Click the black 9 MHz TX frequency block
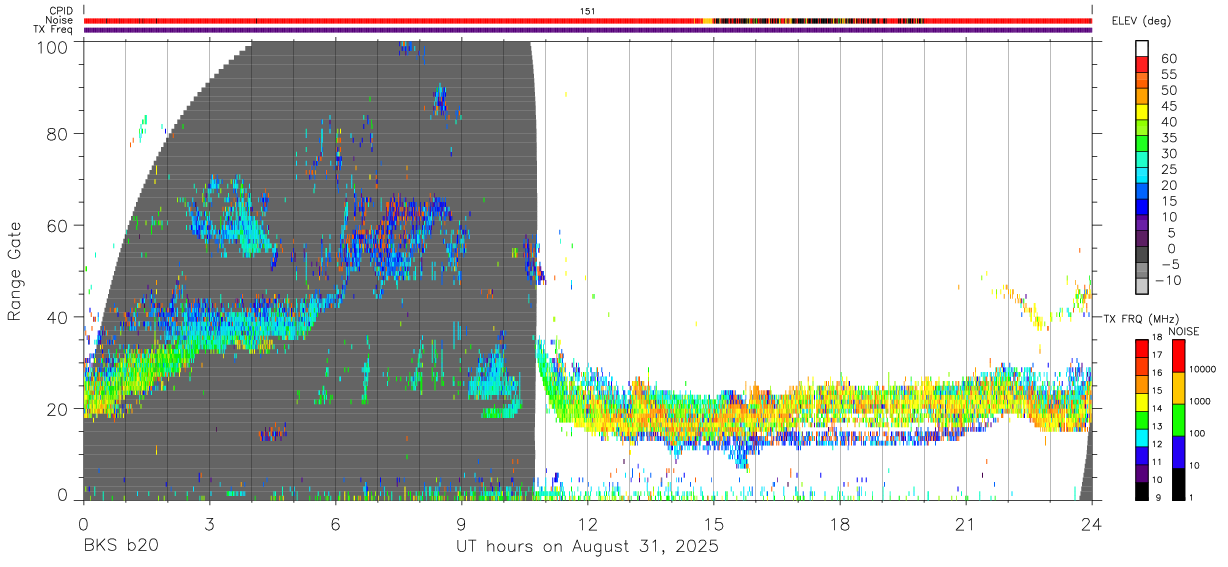The width and height of the screenshot is (1228, 567). (1142, 492)
